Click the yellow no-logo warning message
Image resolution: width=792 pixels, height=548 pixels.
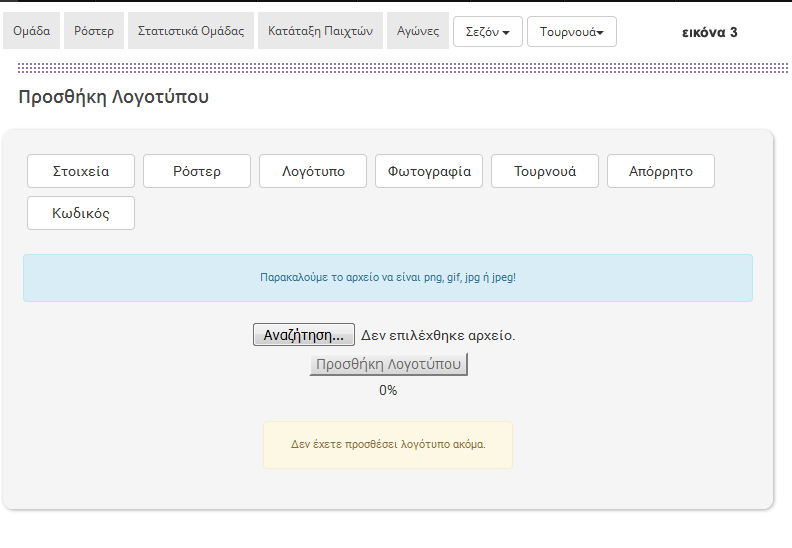click(388, 444)
